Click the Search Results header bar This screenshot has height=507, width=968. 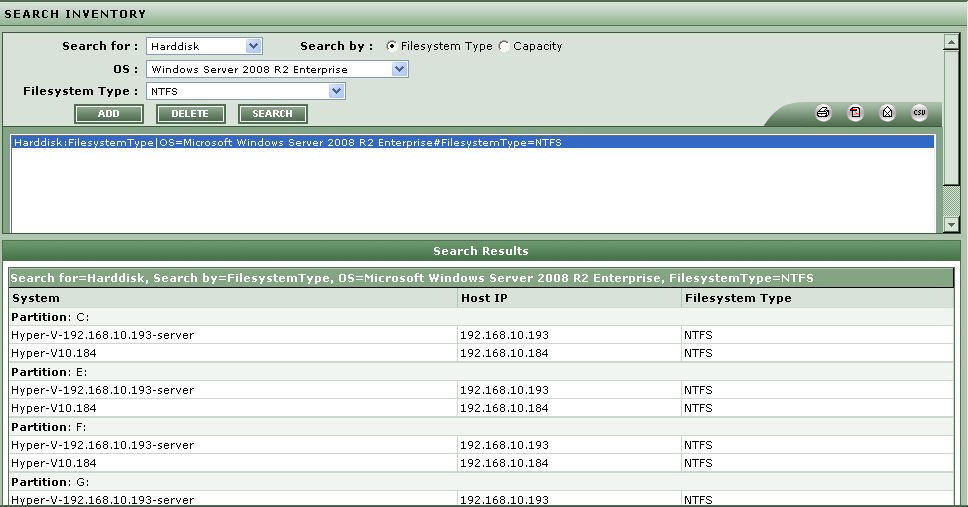481,251
